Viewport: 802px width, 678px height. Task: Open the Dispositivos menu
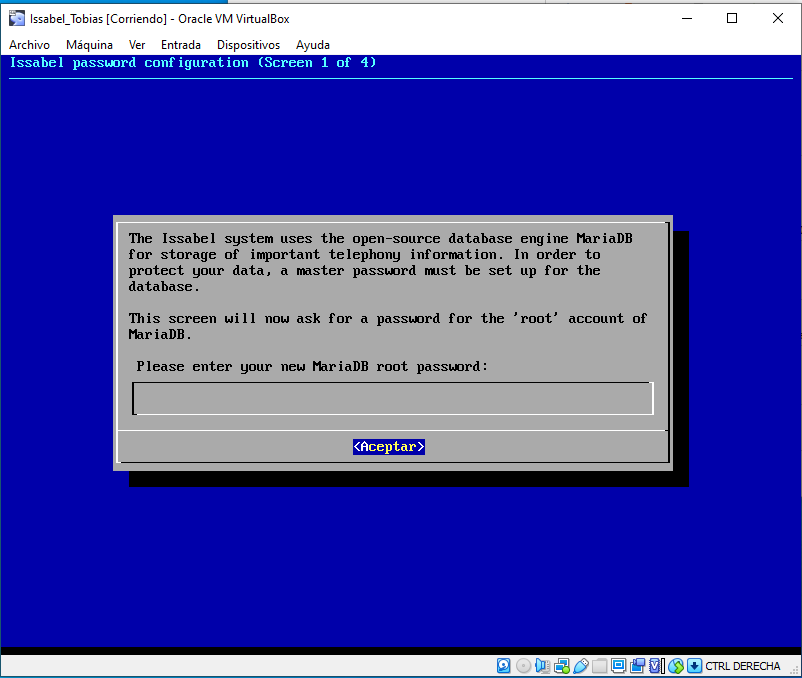tap(248, 45)
